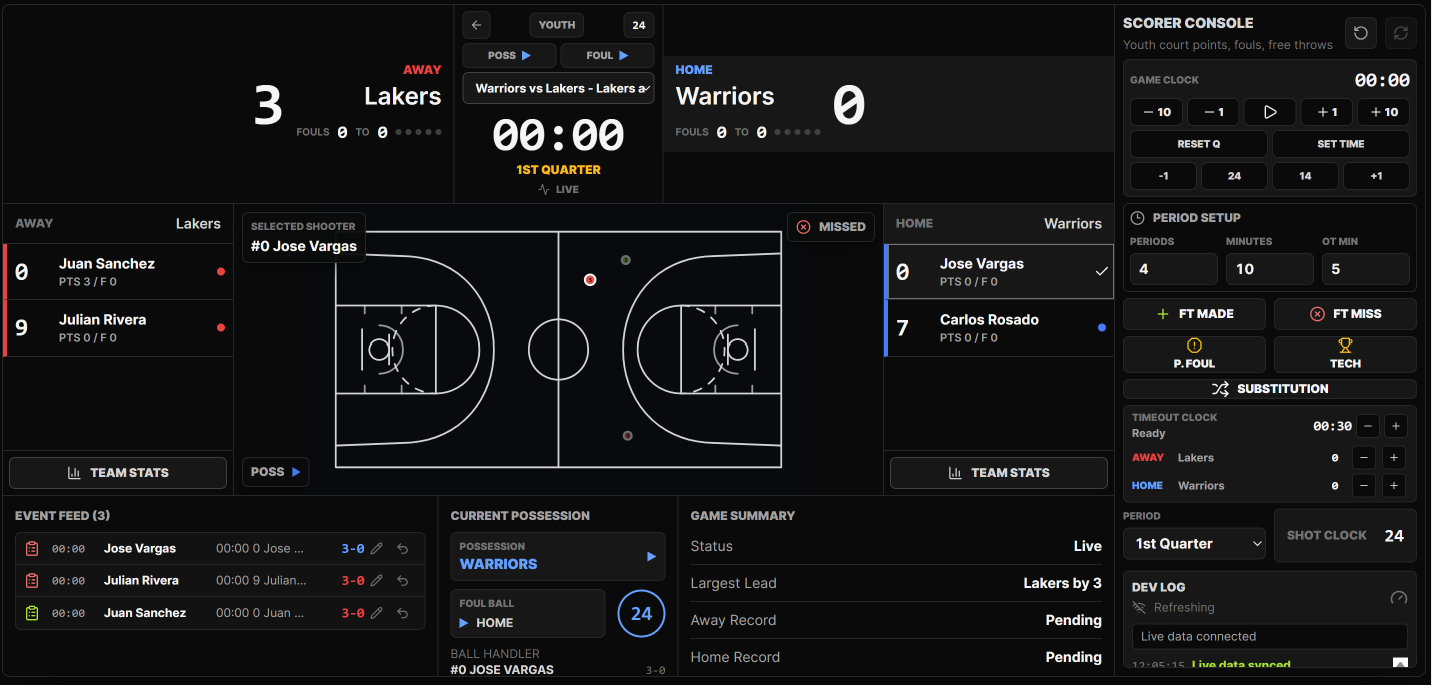
Task: Toggle the MISSED shot button on court
Action: 831,227
